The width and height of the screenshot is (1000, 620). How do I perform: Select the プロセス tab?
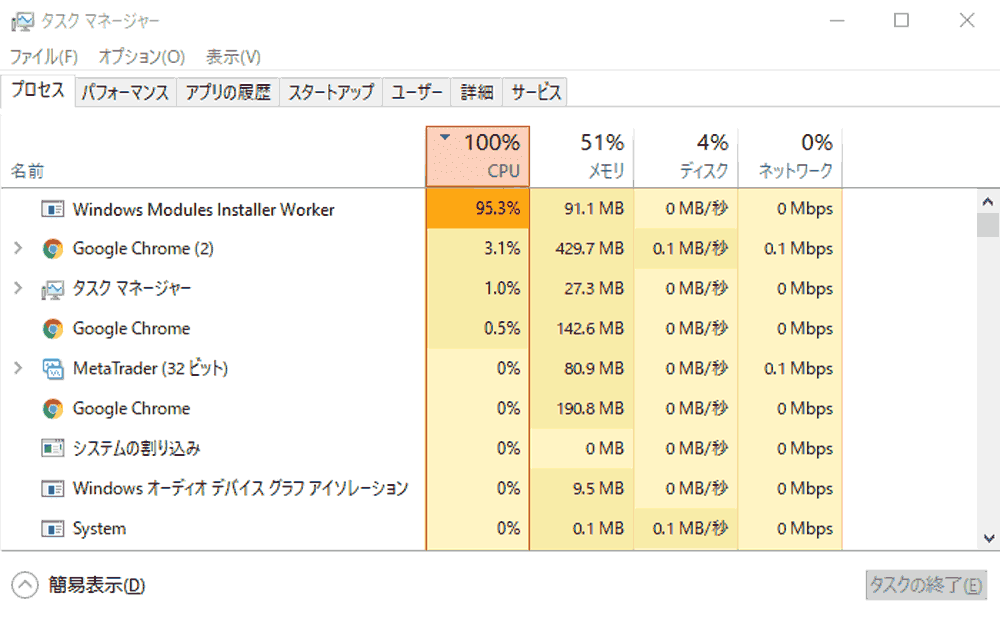[38, 90]
